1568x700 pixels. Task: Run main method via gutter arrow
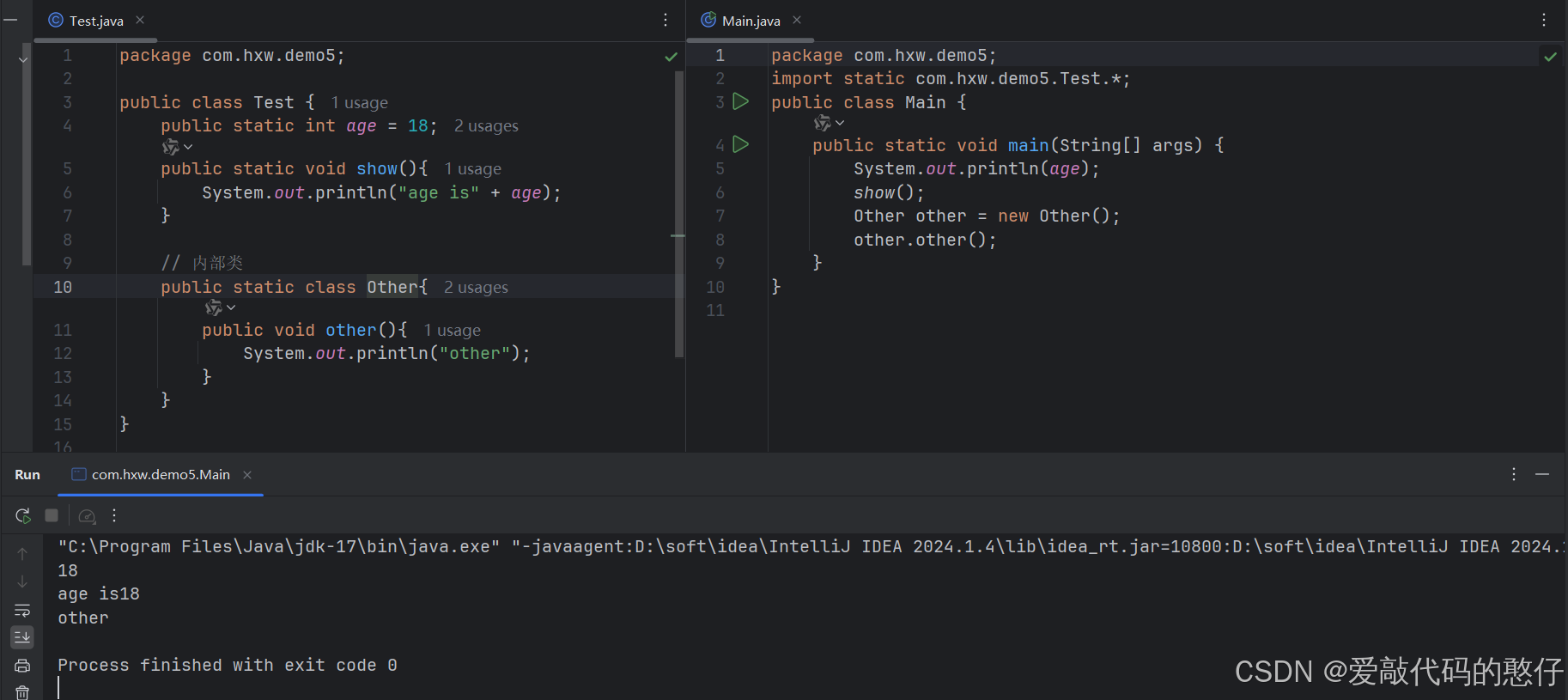[741, 144]
